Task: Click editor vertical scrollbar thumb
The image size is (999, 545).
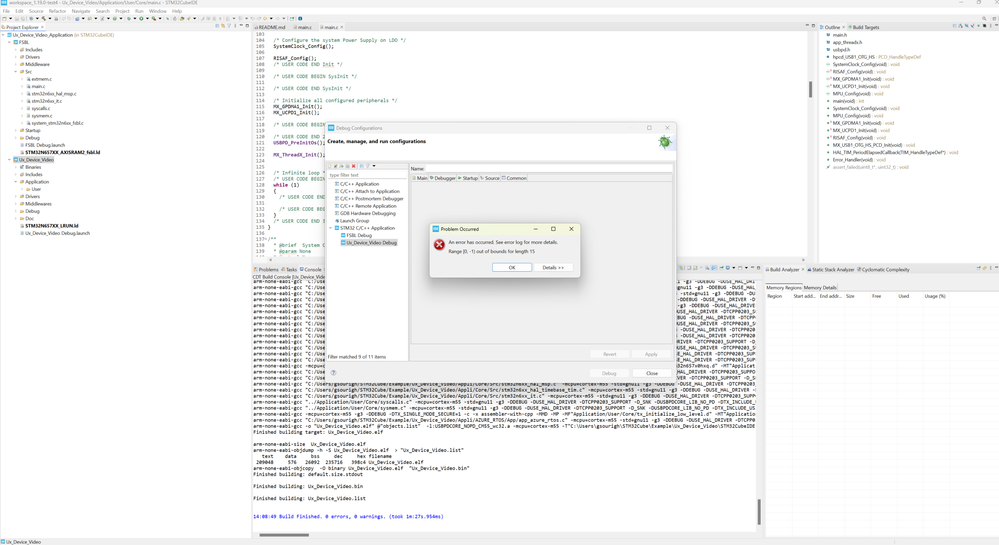Action: point(810,89)
